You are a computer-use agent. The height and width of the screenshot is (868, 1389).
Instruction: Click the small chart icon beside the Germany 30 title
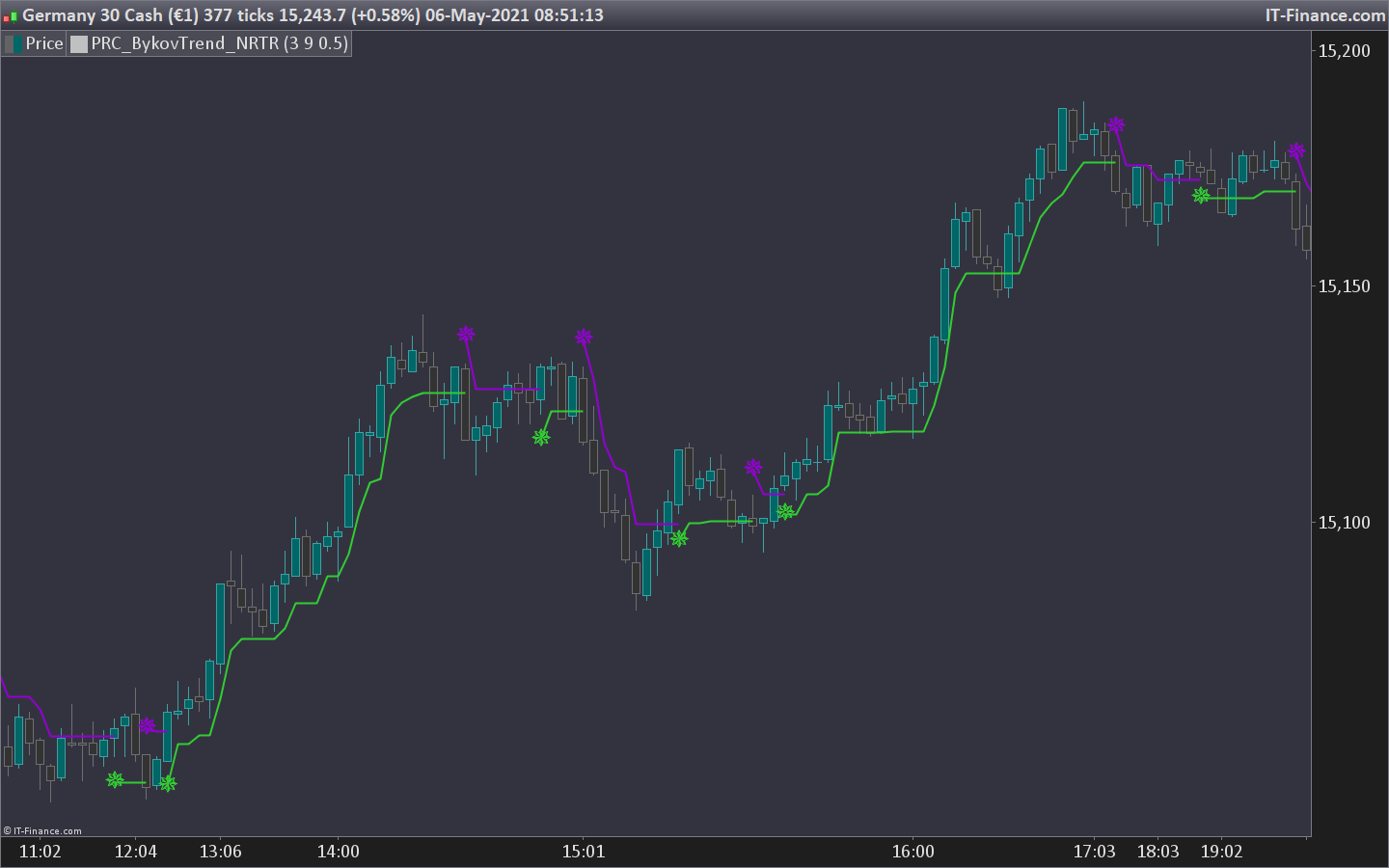10,16
